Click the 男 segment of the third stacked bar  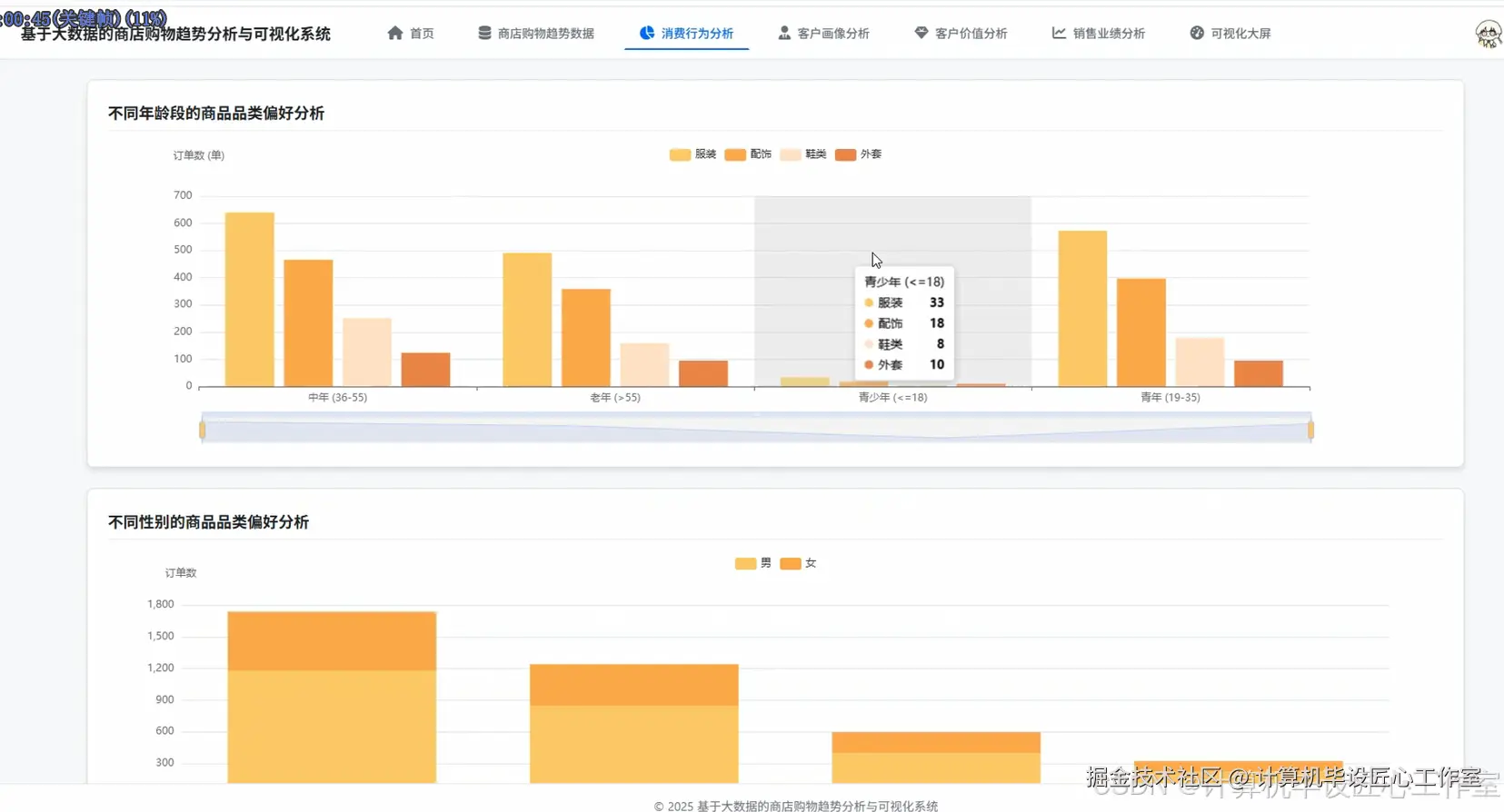tap(936, 767)
